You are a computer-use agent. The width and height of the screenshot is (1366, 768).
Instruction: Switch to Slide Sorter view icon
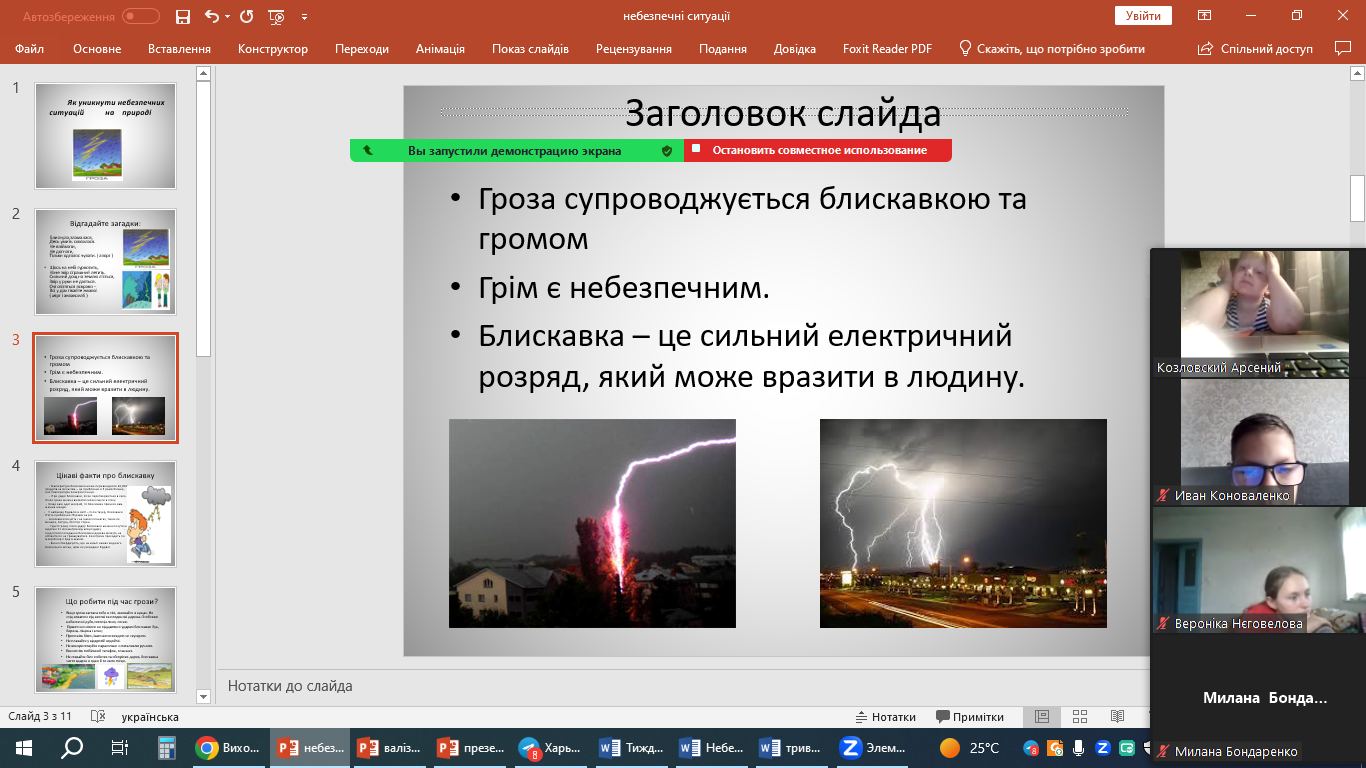tap(1080, 717)
